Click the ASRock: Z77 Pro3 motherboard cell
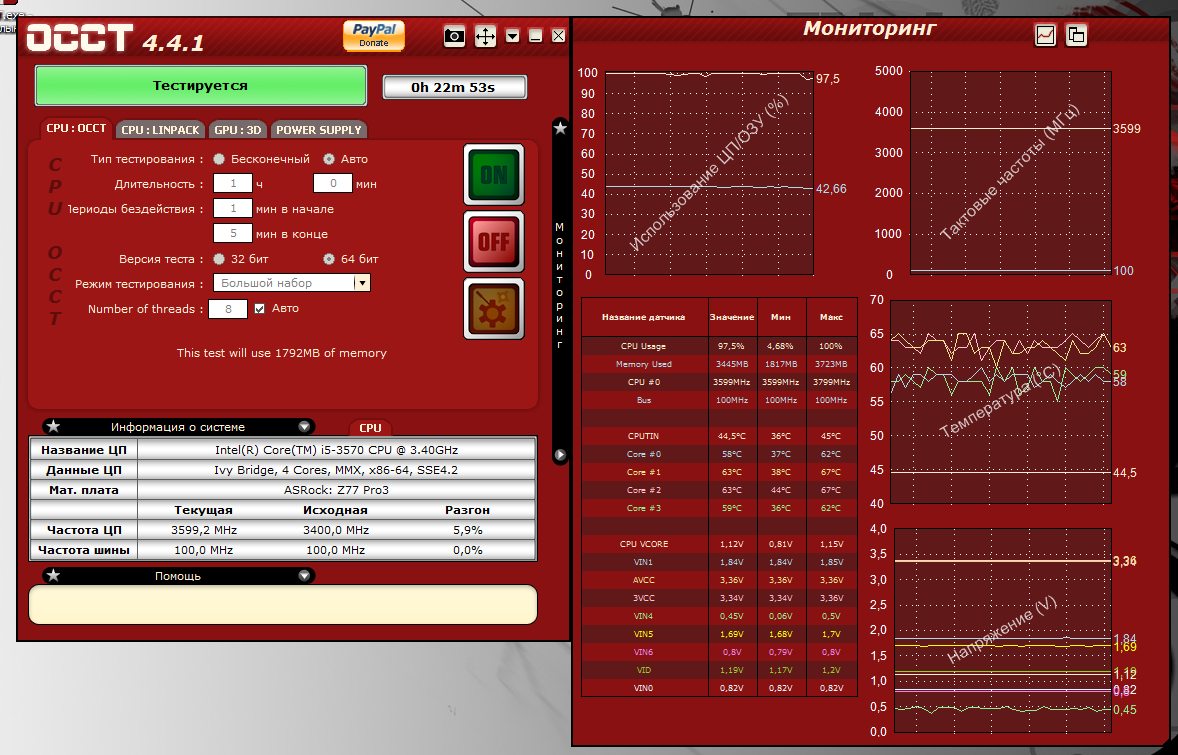The height and width of the screenshot is (755, 1178). coord(337,490)
